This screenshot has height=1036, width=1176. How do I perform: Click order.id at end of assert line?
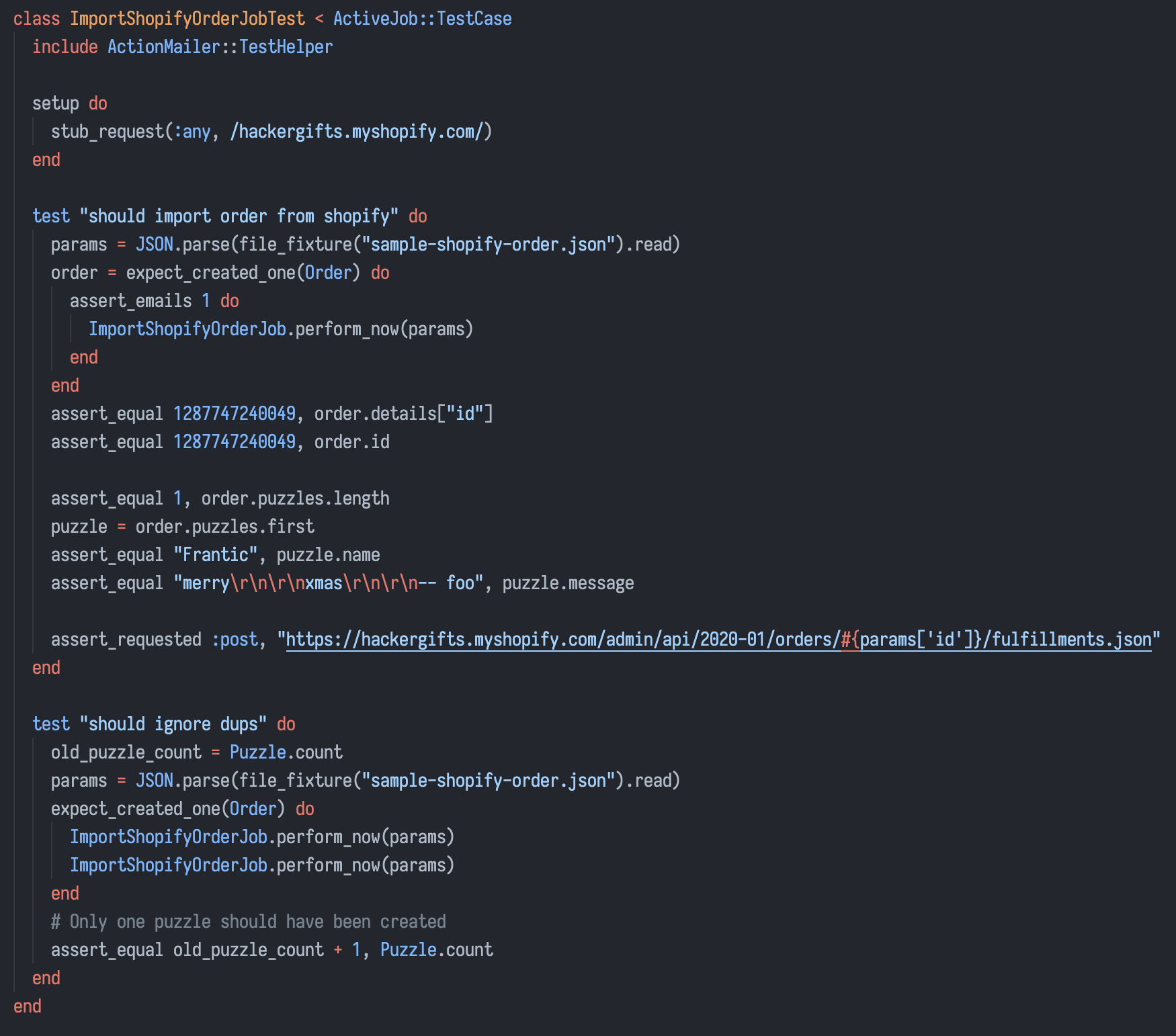pyautogui.click(x=352, y=442)
